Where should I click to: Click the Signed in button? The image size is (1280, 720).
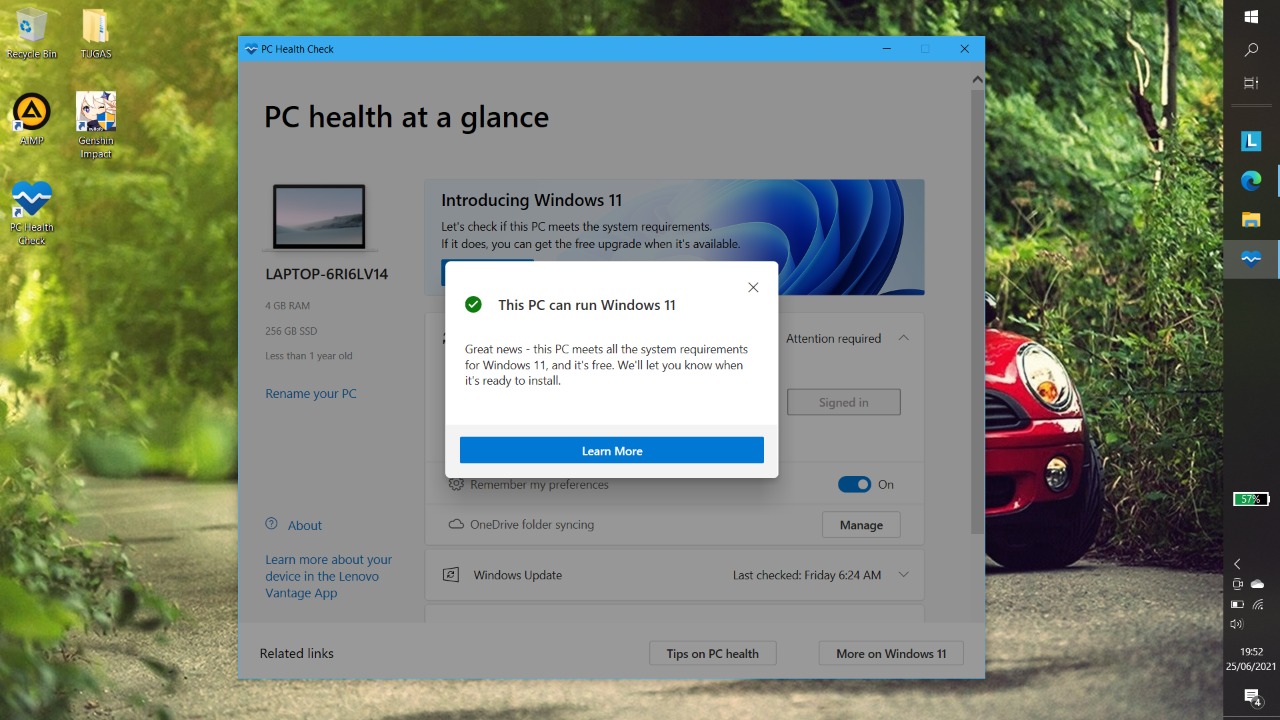pos(844,402)
